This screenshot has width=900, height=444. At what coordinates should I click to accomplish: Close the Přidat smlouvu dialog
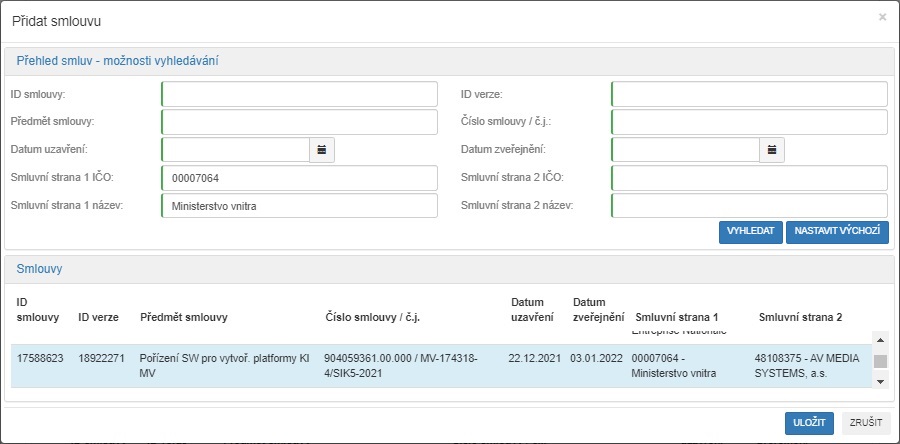[x=882, y=17]
